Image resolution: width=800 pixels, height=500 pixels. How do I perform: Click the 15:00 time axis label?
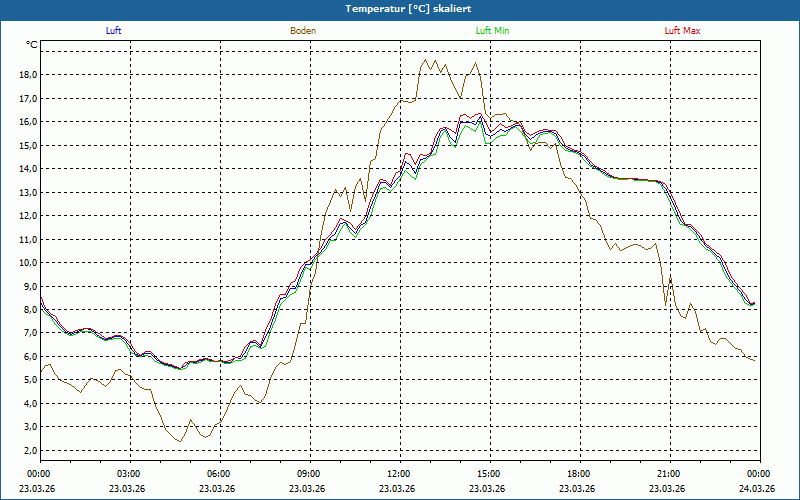pyautogui.click(x=489, y=474)
